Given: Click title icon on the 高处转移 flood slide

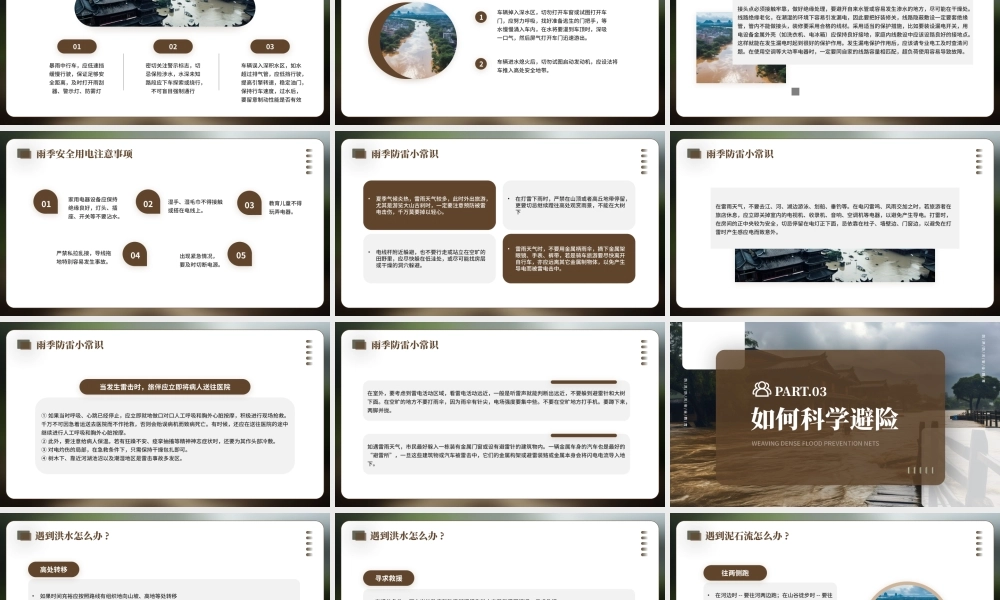Looking at the screenshot, I should pos(24,536).
